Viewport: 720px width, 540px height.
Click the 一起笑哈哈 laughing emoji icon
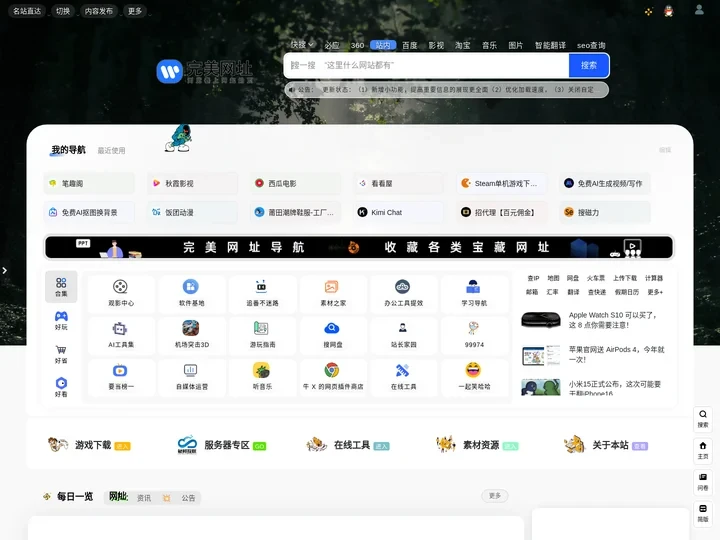(473, 370)
